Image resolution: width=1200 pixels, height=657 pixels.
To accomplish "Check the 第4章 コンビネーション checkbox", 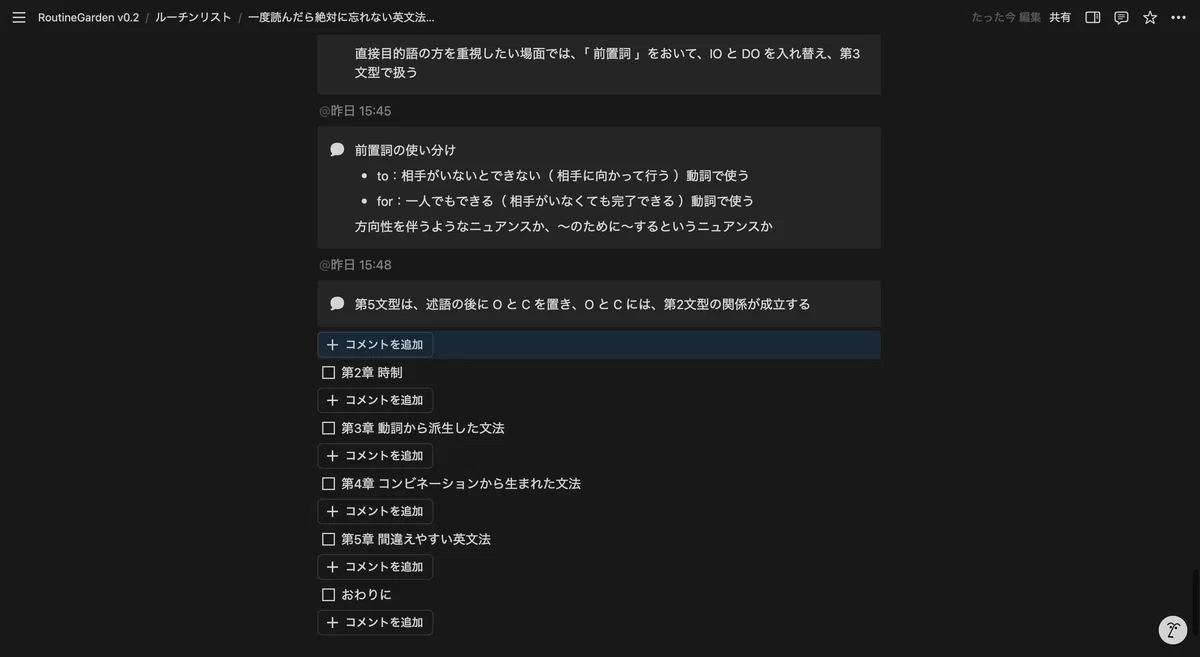I will pyautogui.click(x=328, y=484).
